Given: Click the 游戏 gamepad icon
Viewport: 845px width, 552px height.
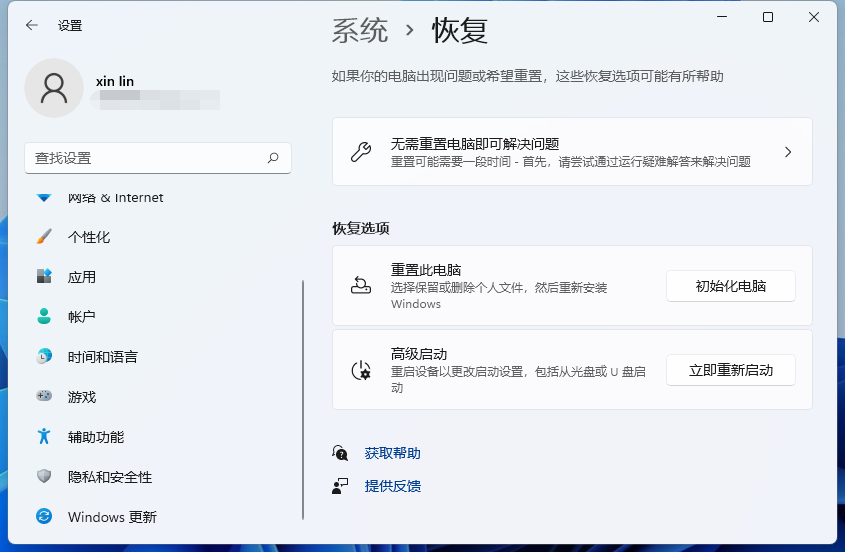Looking at the screenshot, I should (44, 397).
